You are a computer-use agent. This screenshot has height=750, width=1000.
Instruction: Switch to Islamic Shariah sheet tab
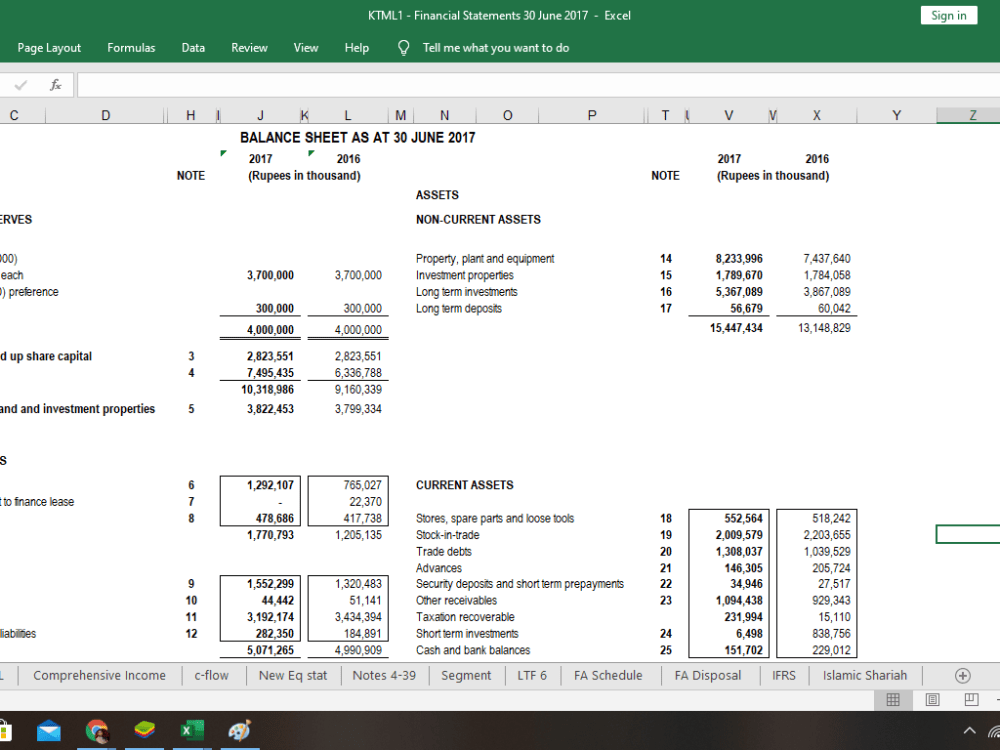click(x=864, y=675)
